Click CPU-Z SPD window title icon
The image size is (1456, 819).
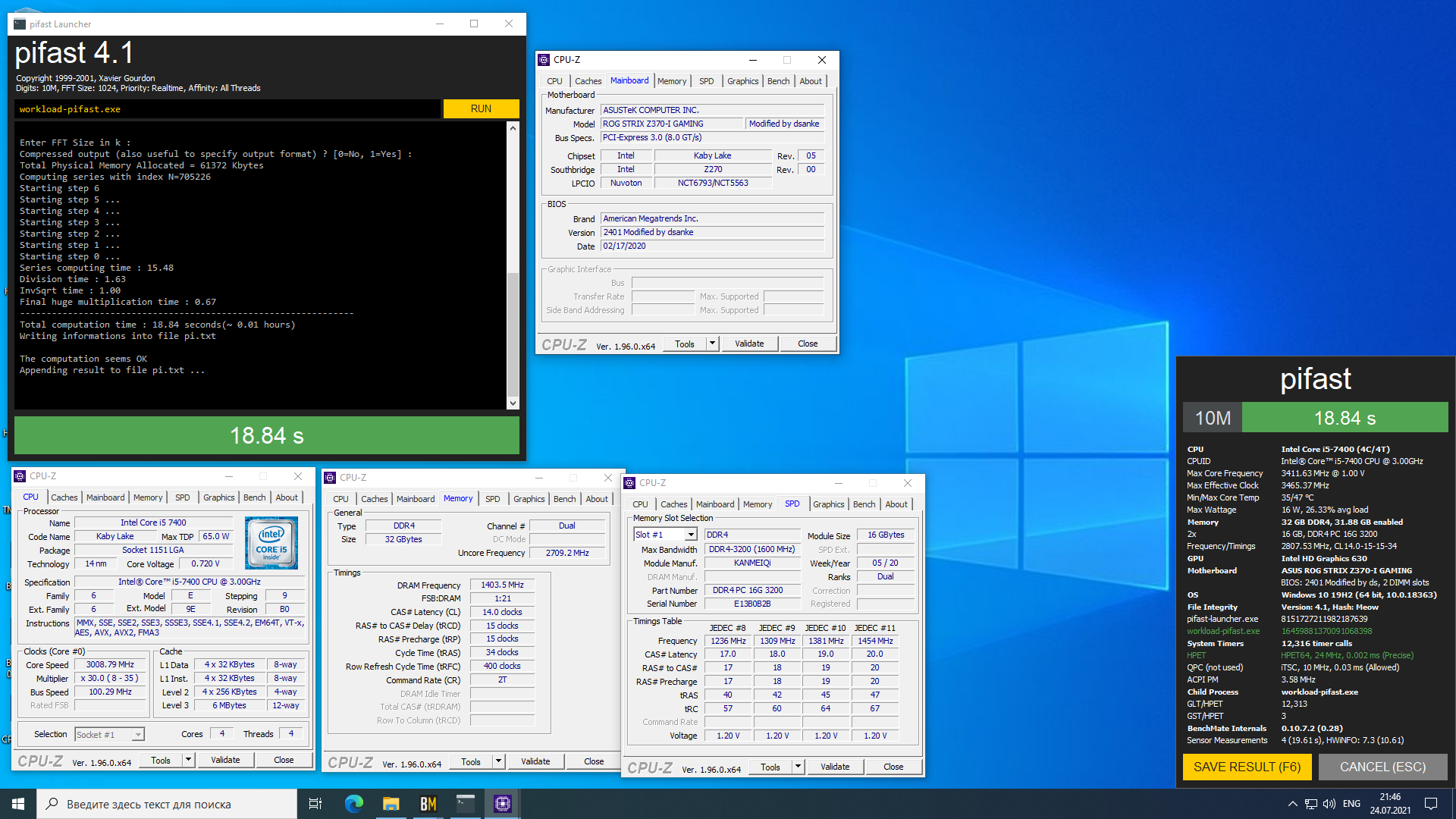(629, 483)
